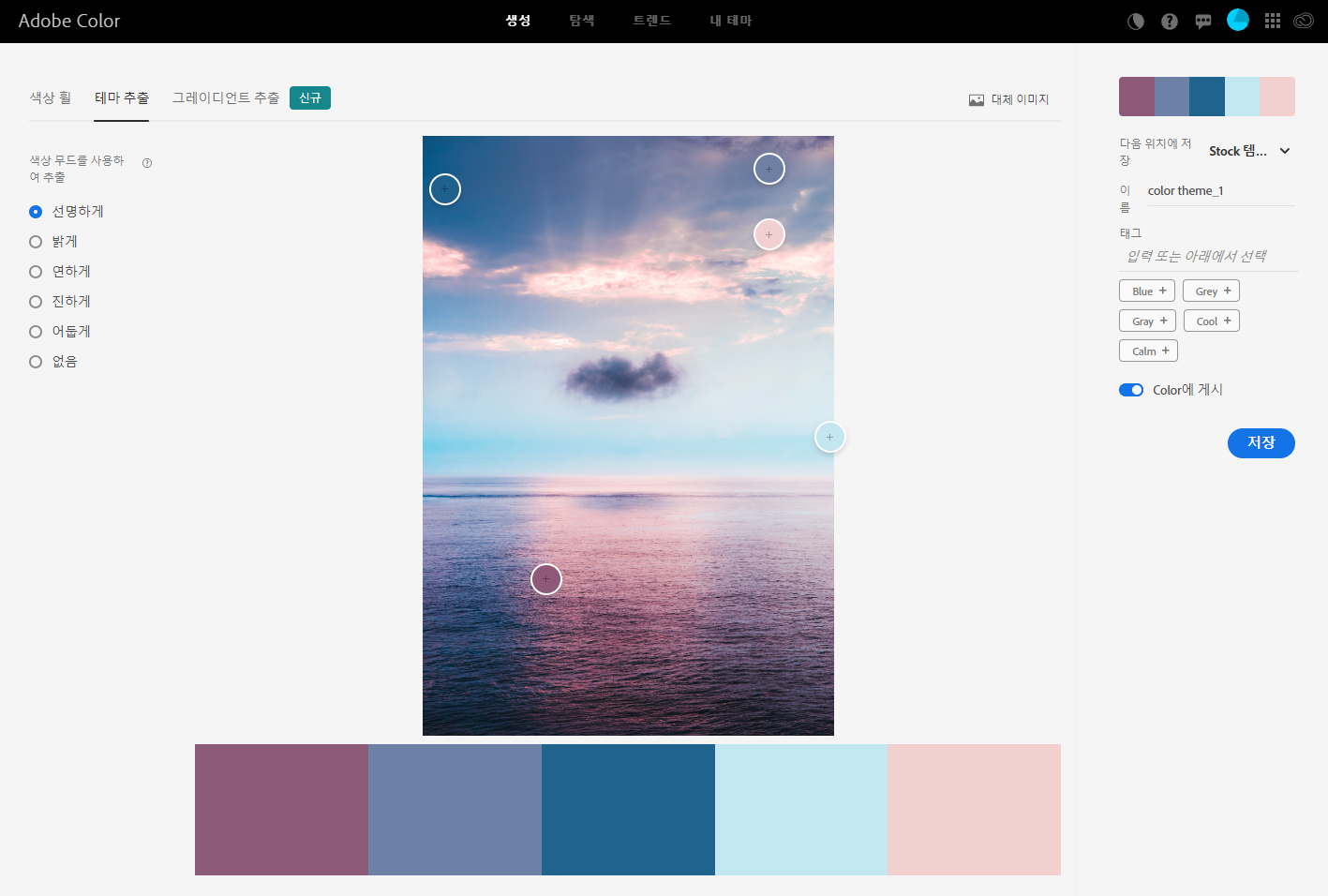This screenshot has height=896, width=1328.
Task: Select the slate blue picker circle at the image's upper right
Action: (769, 169)
